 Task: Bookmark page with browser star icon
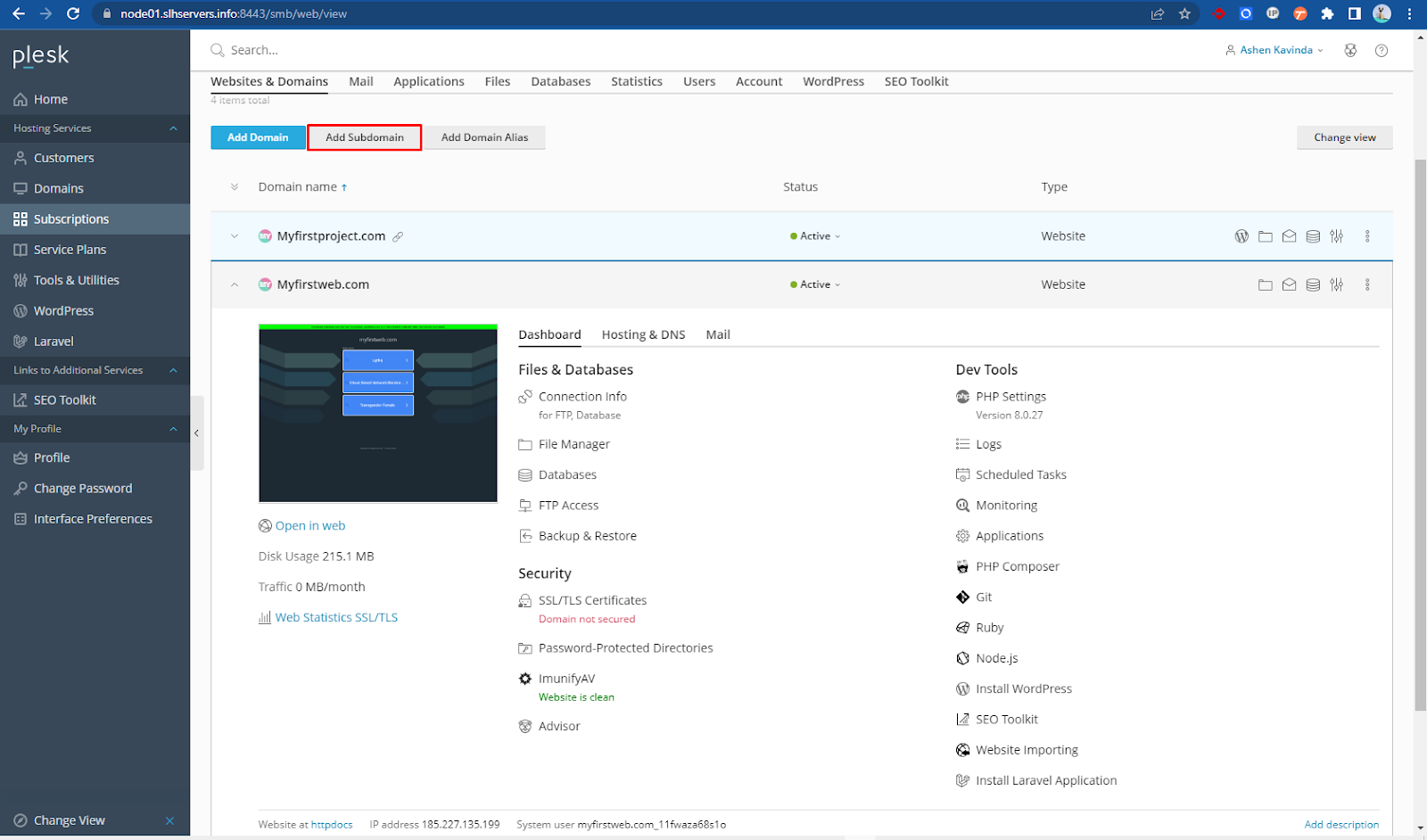[x=1184, y=13]
